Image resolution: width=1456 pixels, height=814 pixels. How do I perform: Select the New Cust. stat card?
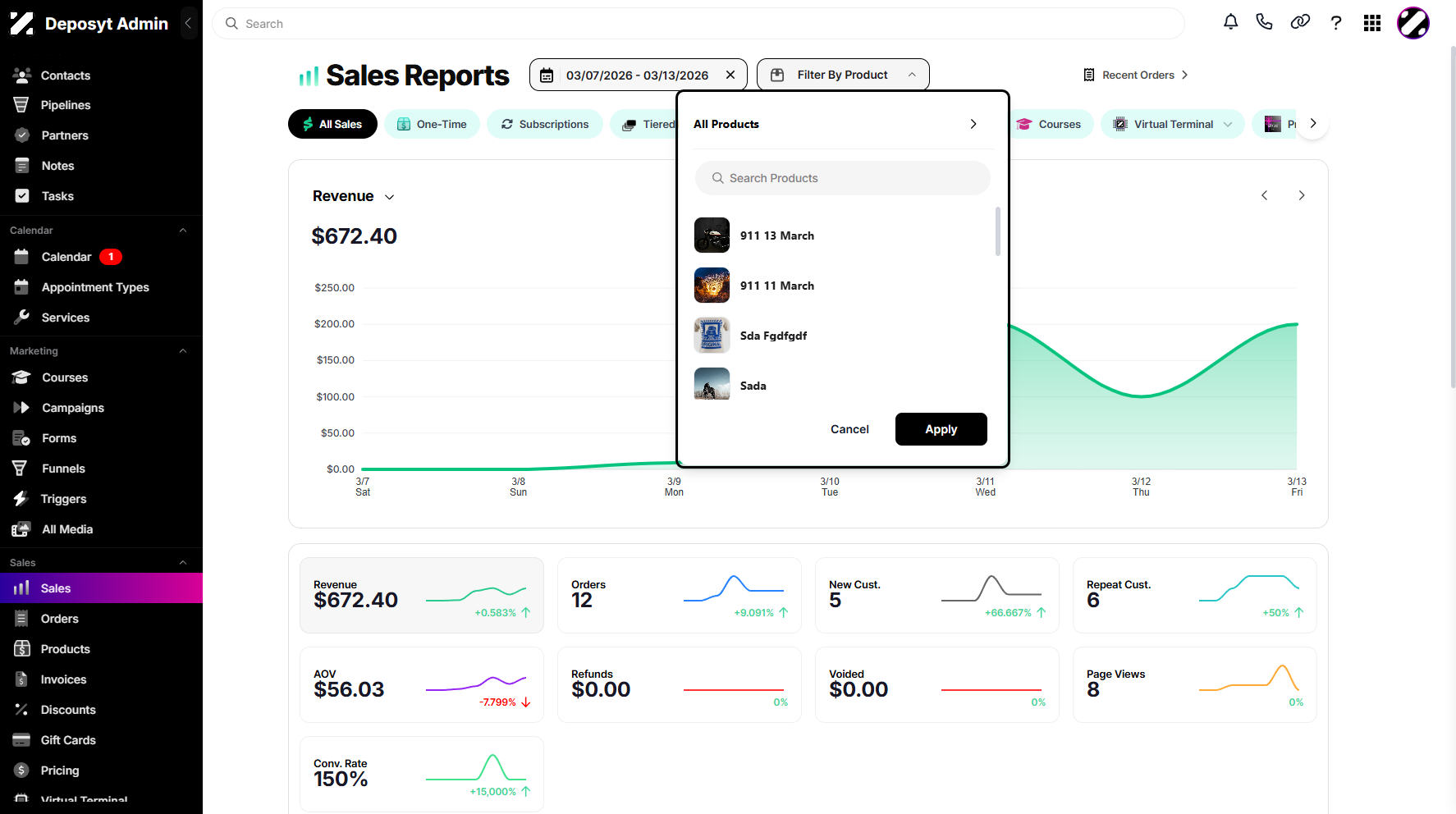(x=937, y=595)
